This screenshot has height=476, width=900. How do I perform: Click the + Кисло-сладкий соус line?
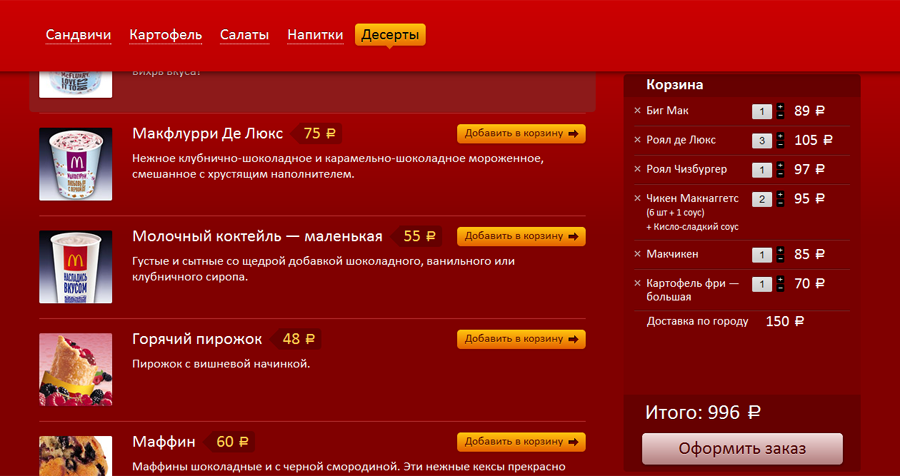click(x=692, y=227)
